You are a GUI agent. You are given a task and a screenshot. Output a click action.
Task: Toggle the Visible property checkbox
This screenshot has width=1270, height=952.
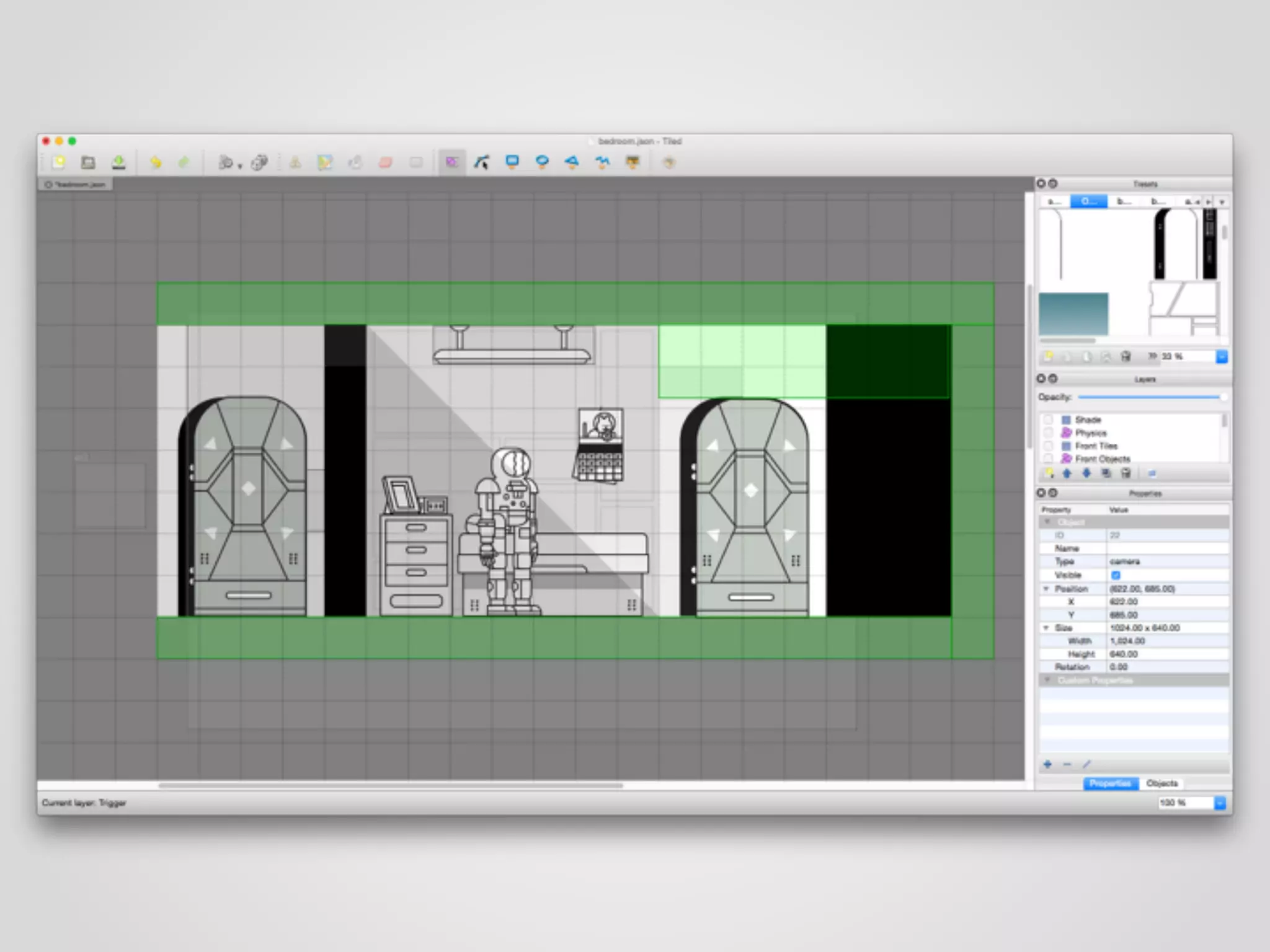click(1116, 575)
